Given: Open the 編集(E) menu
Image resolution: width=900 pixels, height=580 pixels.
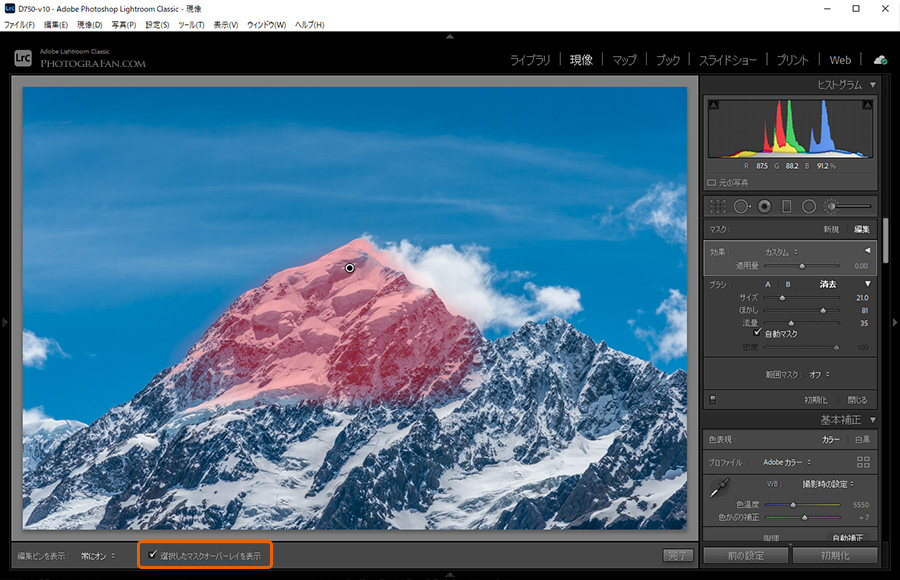Looking at the screenshot, I should [x=56, y=25].
